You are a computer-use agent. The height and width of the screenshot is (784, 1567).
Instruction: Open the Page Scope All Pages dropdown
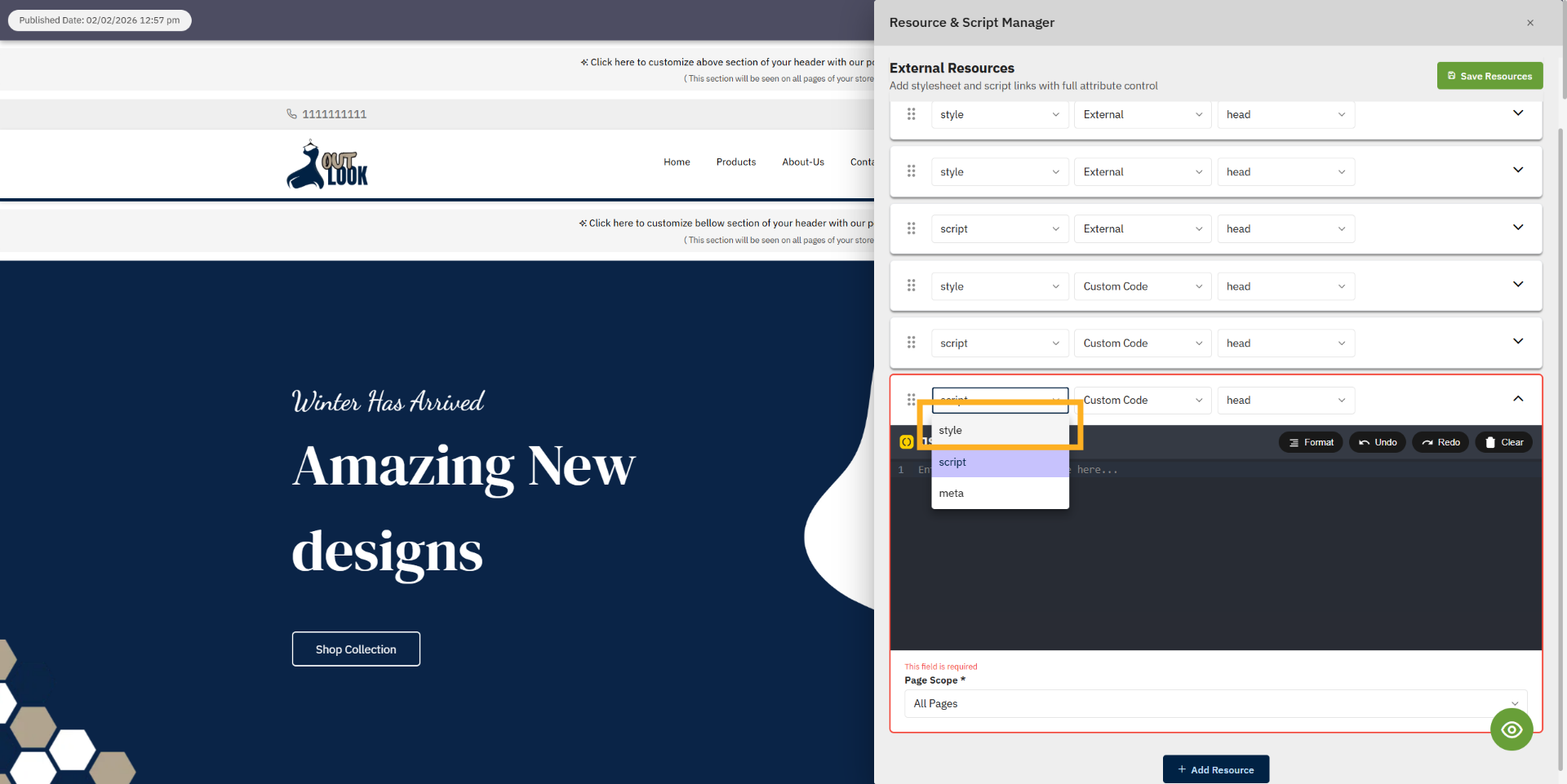pos(1214,703)
